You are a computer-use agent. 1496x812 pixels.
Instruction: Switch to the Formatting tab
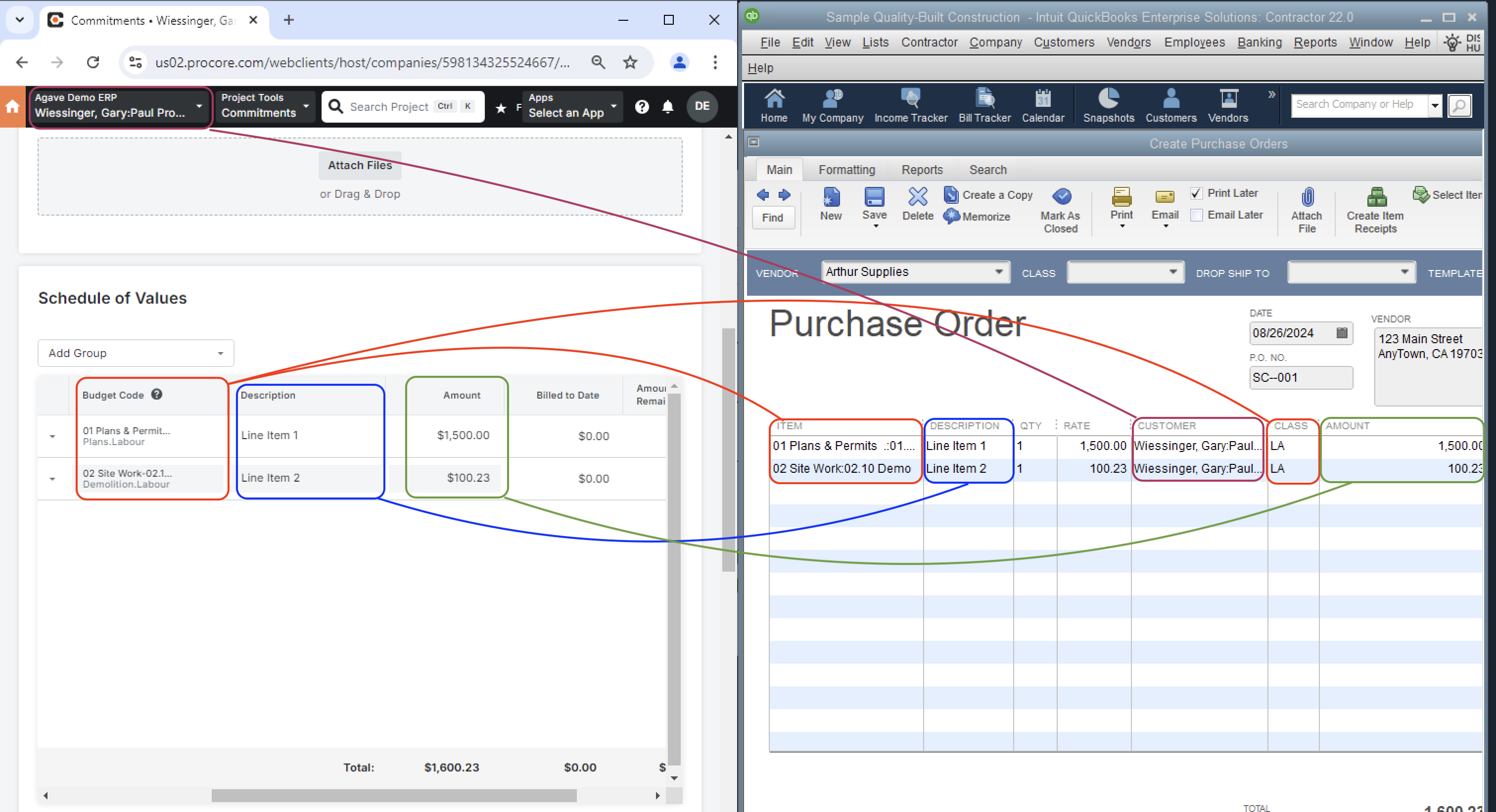[x=846, y=170]
